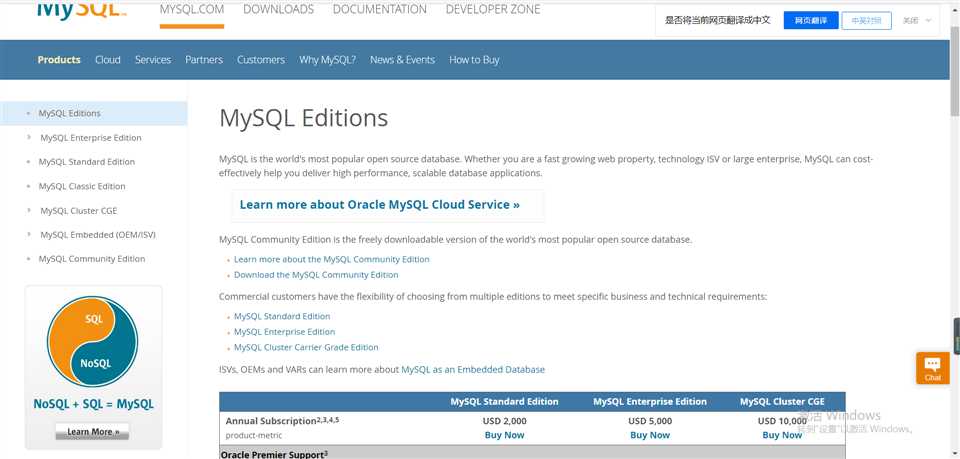
Task: Click the MySQL Cluster CGE column header
Action: pyautogui.click(x=782, y=401)
